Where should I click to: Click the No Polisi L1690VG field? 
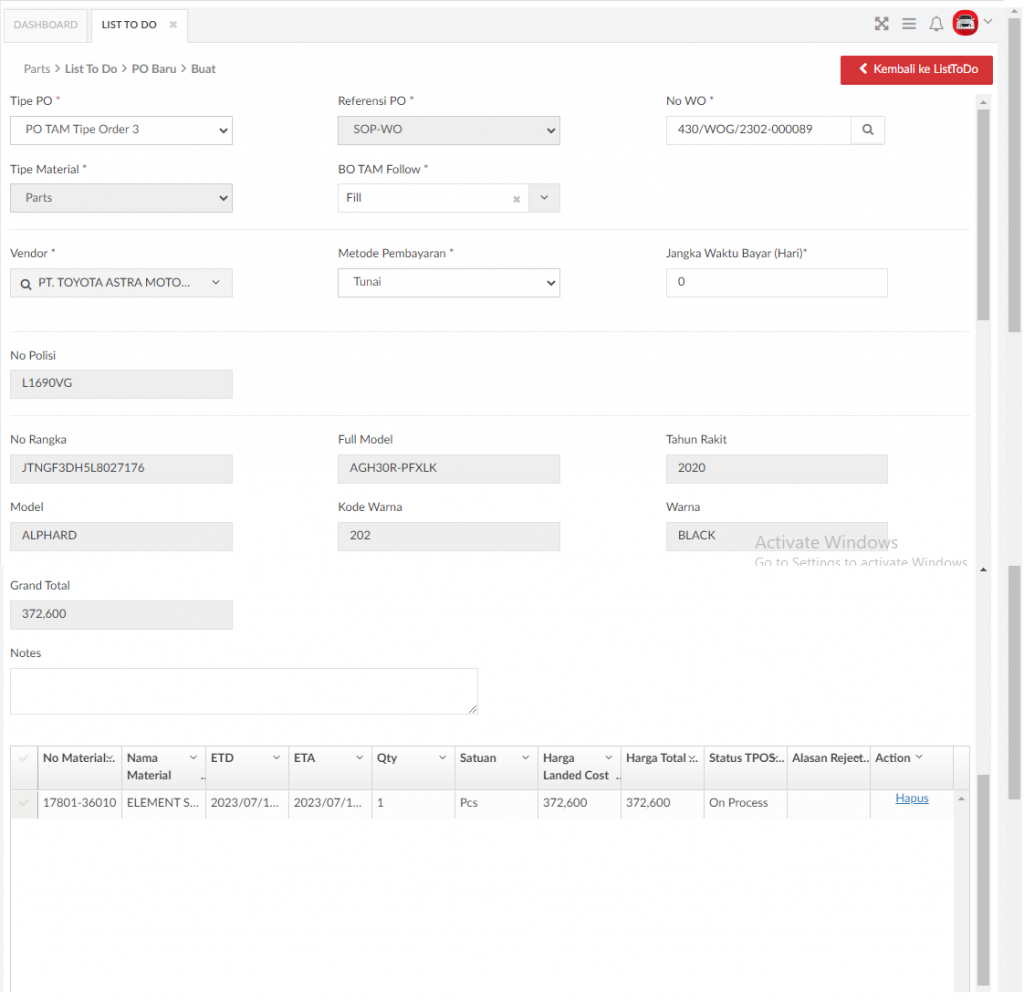point(121,385)
